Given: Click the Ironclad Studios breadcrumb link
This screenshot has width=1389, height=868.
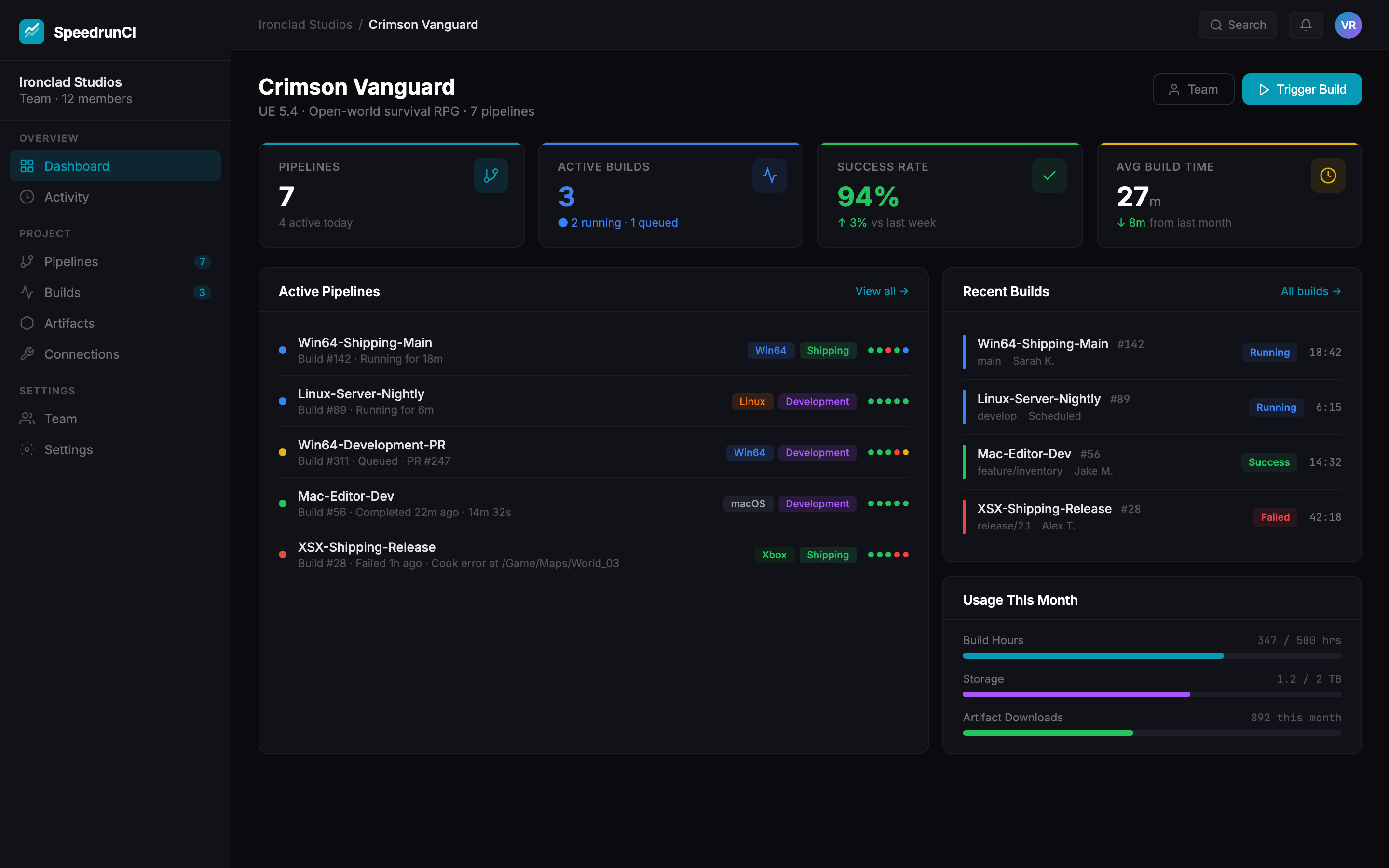Looking at the screenshot, I should [x=305, y=25].
